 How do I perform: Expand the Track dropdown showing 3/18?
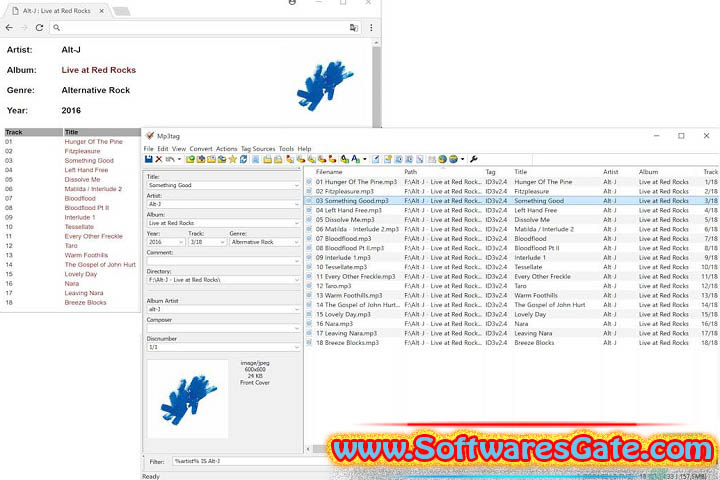pos(223,242)
